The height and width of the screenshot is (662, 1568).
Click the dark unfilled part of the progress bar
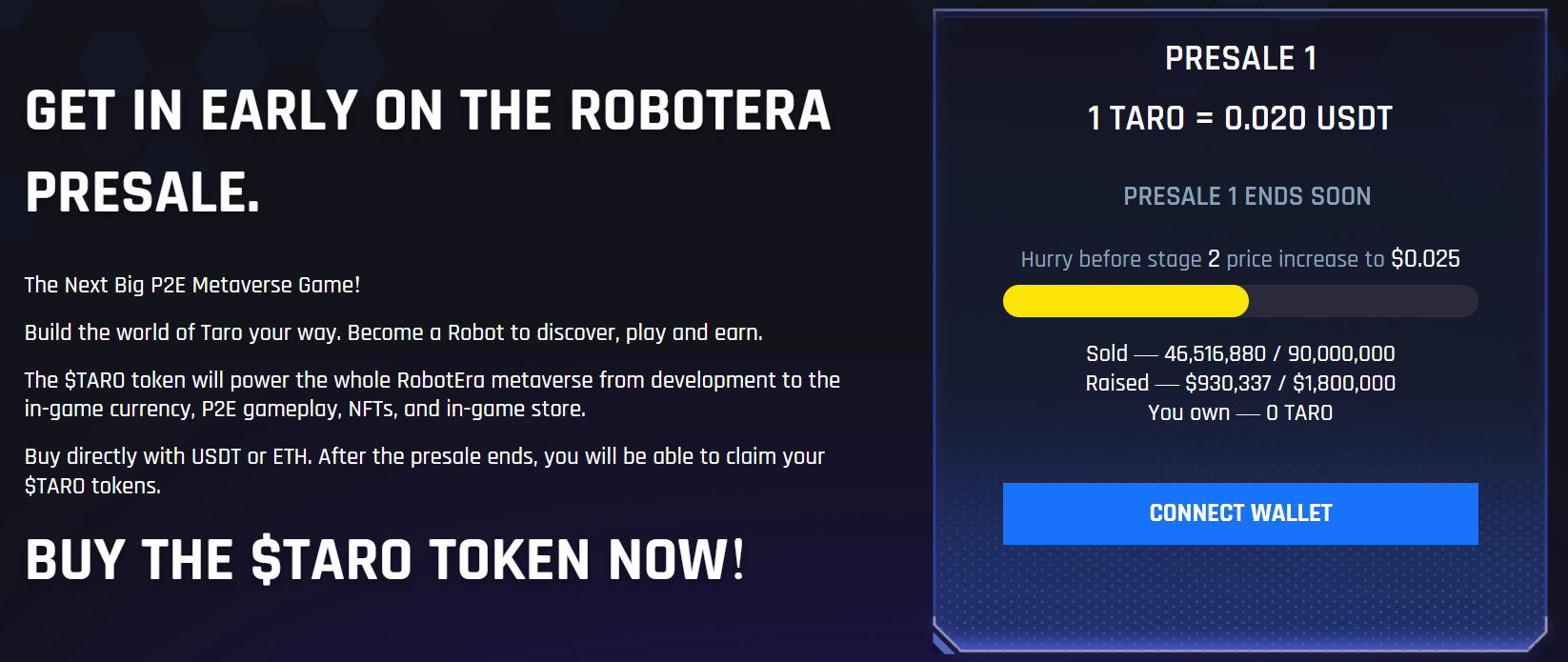[x=1363, y=301]
